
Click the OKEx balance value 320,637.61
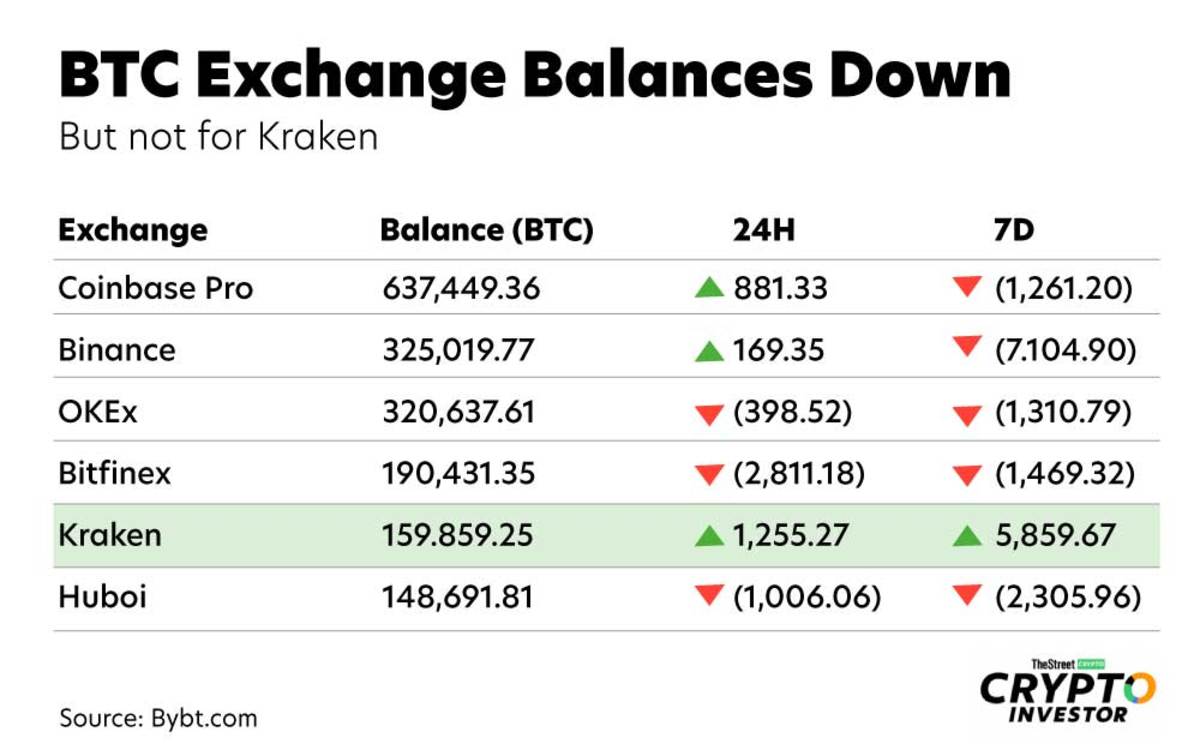(459, 412)
